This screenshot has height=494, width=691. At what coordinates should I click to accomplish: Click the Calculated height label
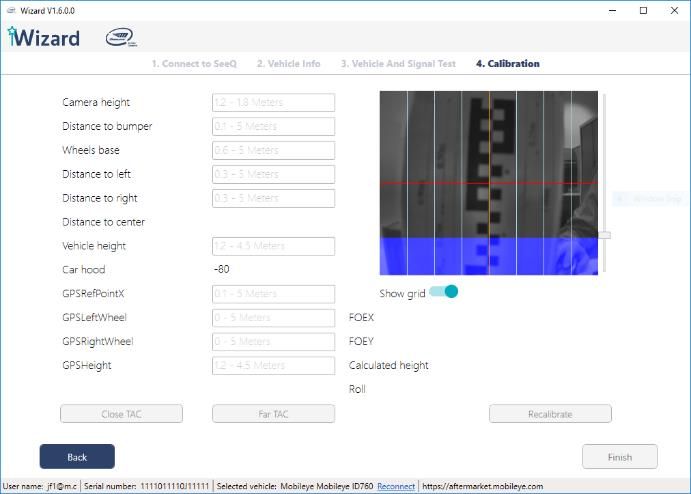coord(389,365)
